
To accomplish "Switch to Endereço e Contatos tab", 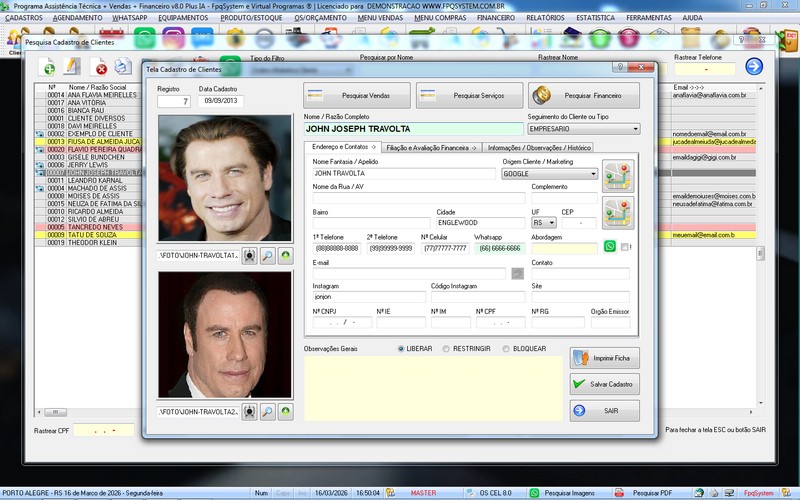I will [343, 147].
